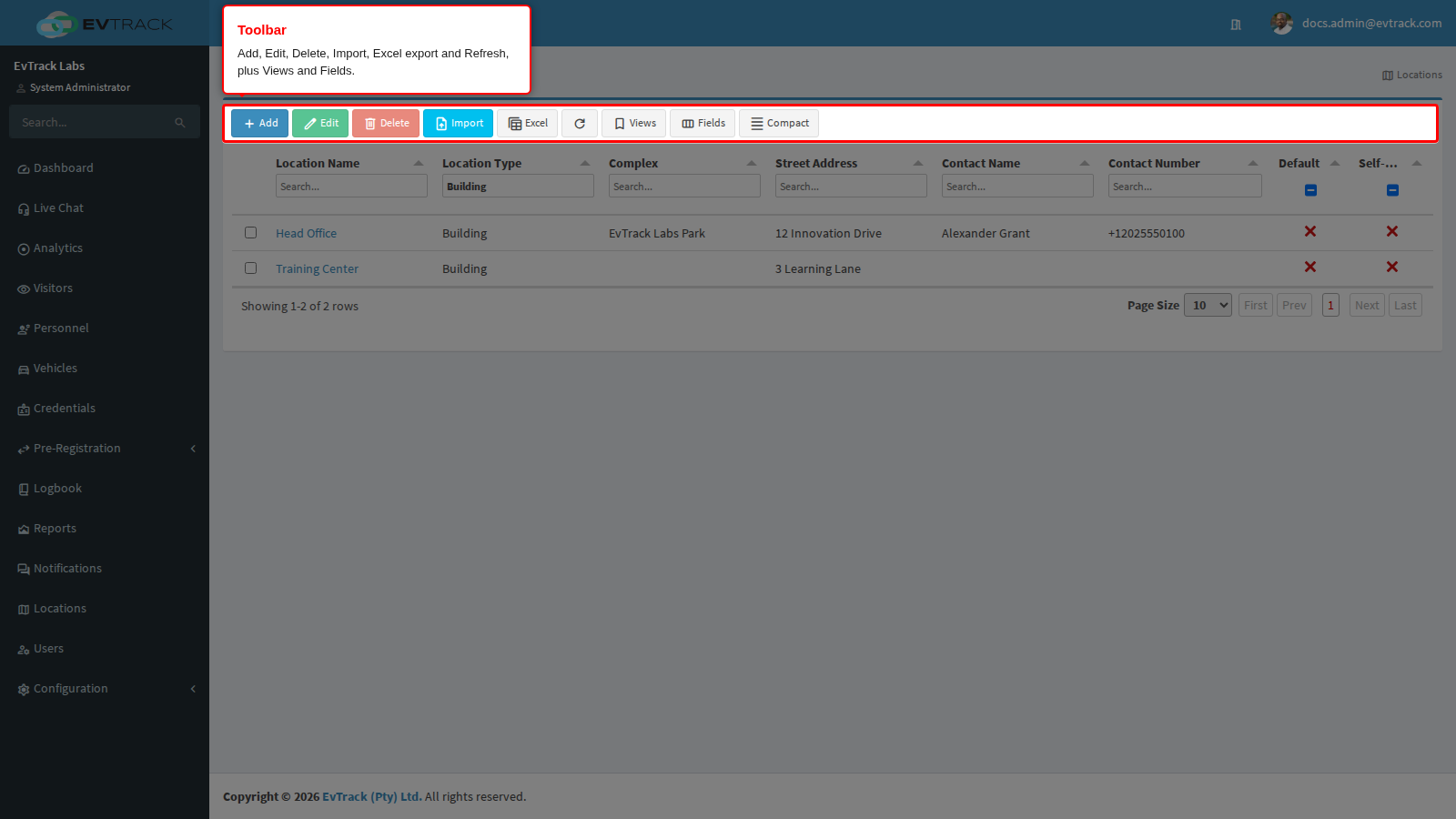Expand the Configuration submenu
The height and width of the screenshot is (819, 1456).
click(105, 689)
